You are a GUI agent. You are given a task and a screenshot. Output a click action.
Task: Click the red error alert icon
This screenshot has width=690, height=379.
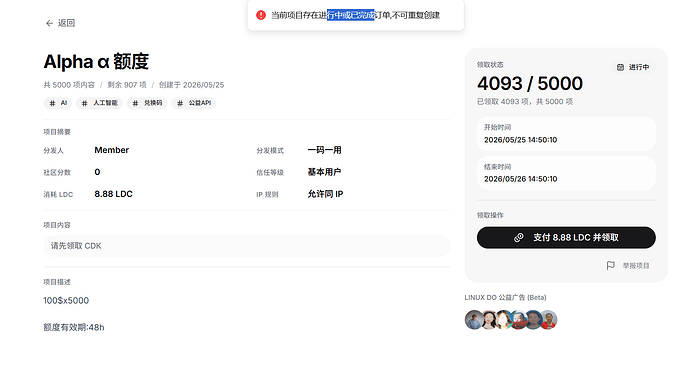(261, 15)
